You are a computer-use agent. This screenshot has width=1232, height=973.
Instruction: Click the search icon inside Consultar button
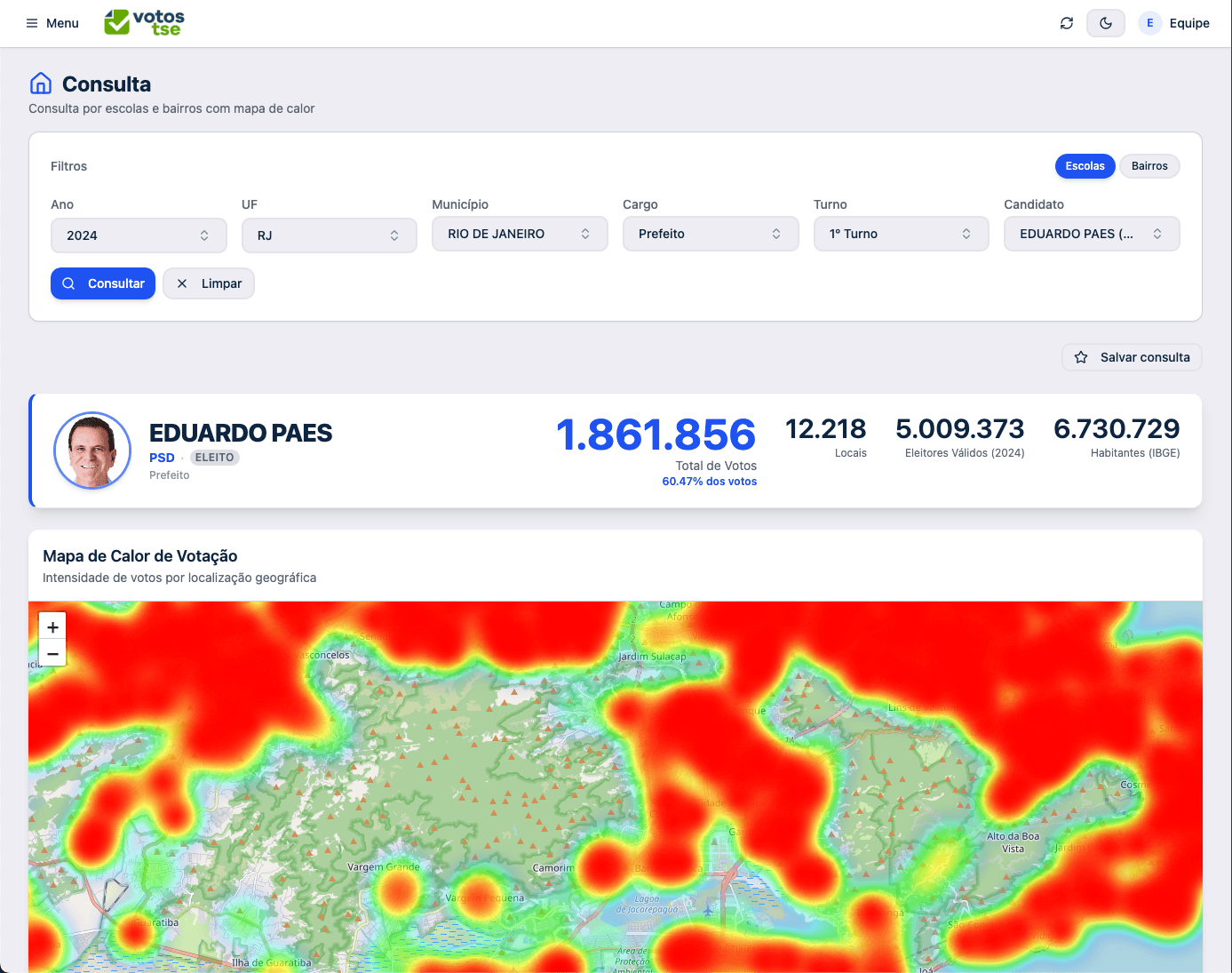click(69, 283)
